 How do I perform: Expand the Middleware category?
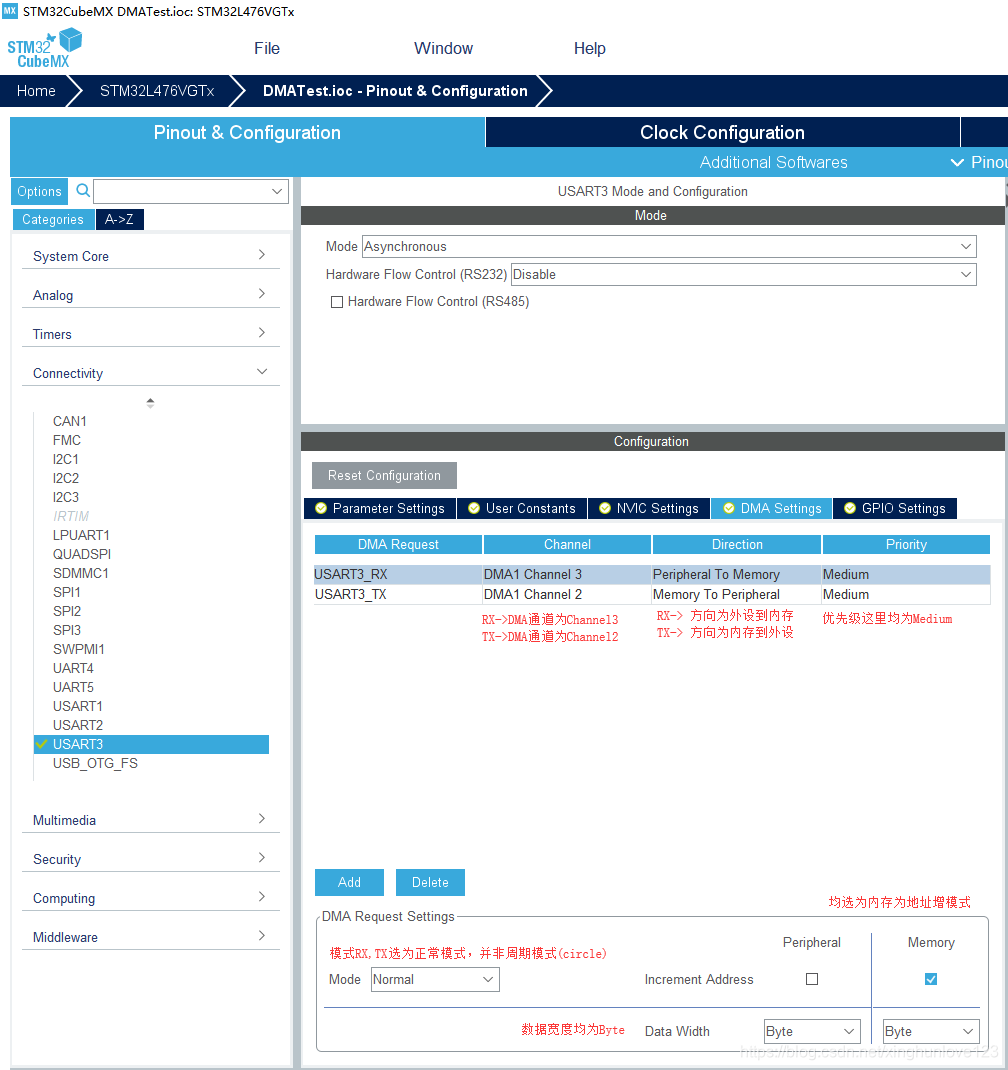pos(150,936)
